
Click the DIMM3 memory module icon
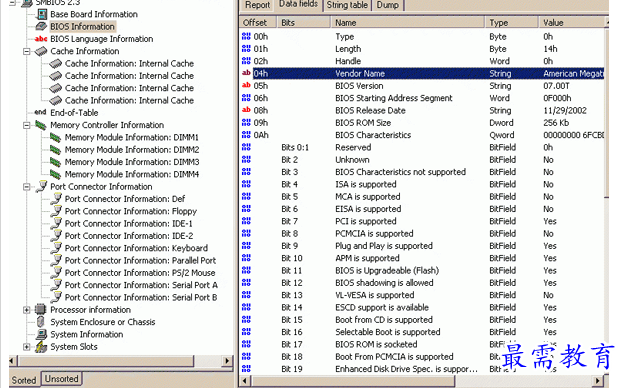tap(55, 162)
